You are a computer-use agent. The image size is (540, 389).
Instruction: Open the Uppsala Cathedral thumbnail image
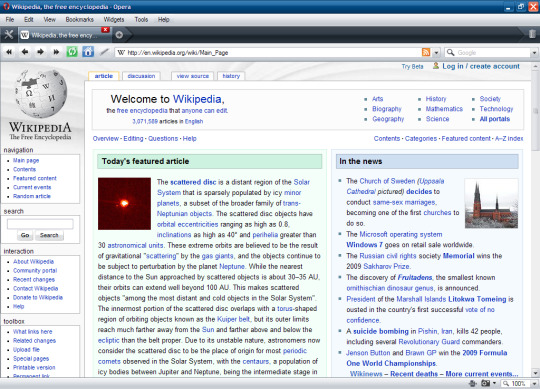click(491, 203)
